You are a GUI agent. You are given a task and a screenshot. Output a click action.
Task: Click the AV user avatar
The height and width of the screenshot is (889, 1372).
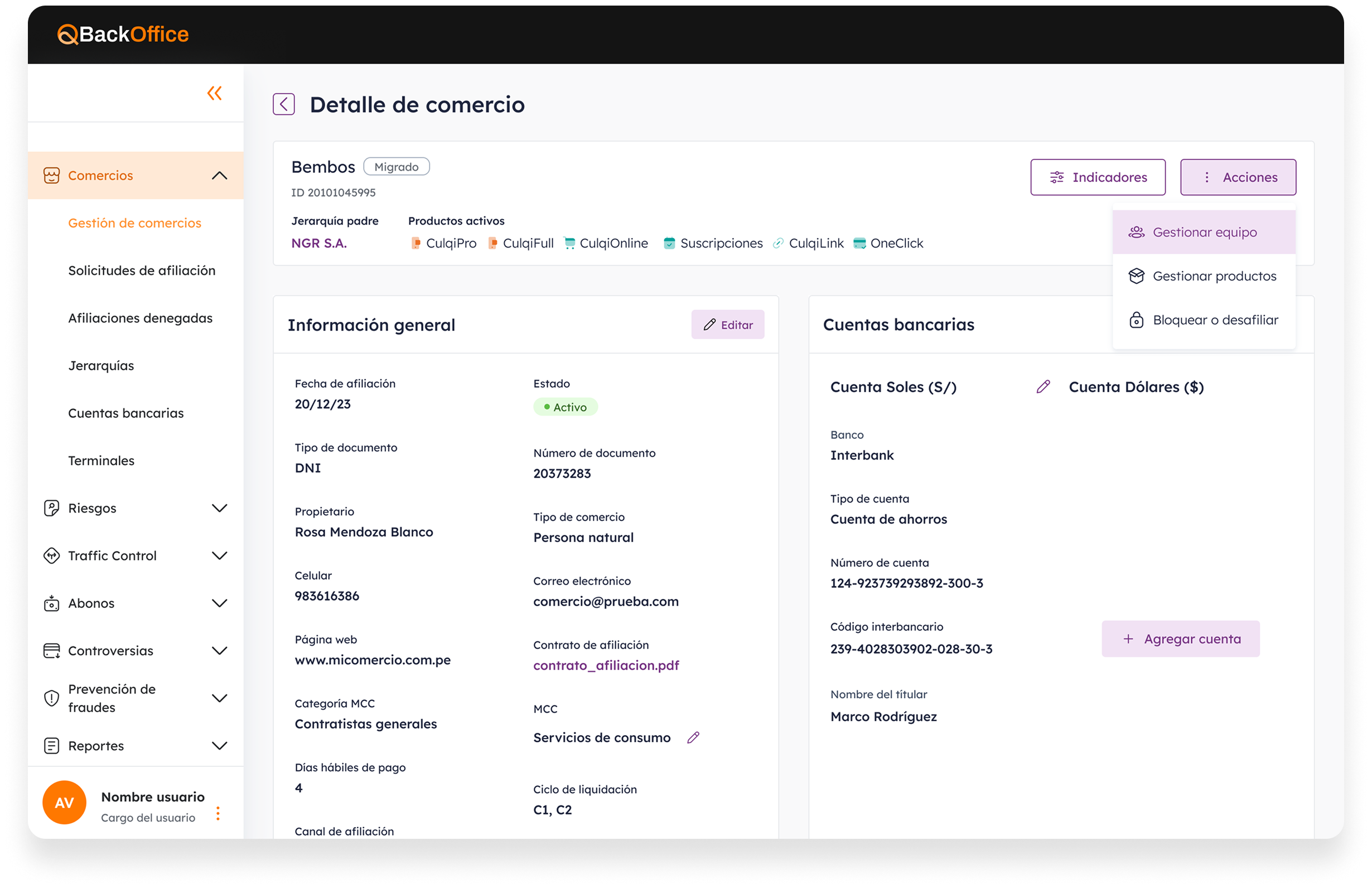64,802
